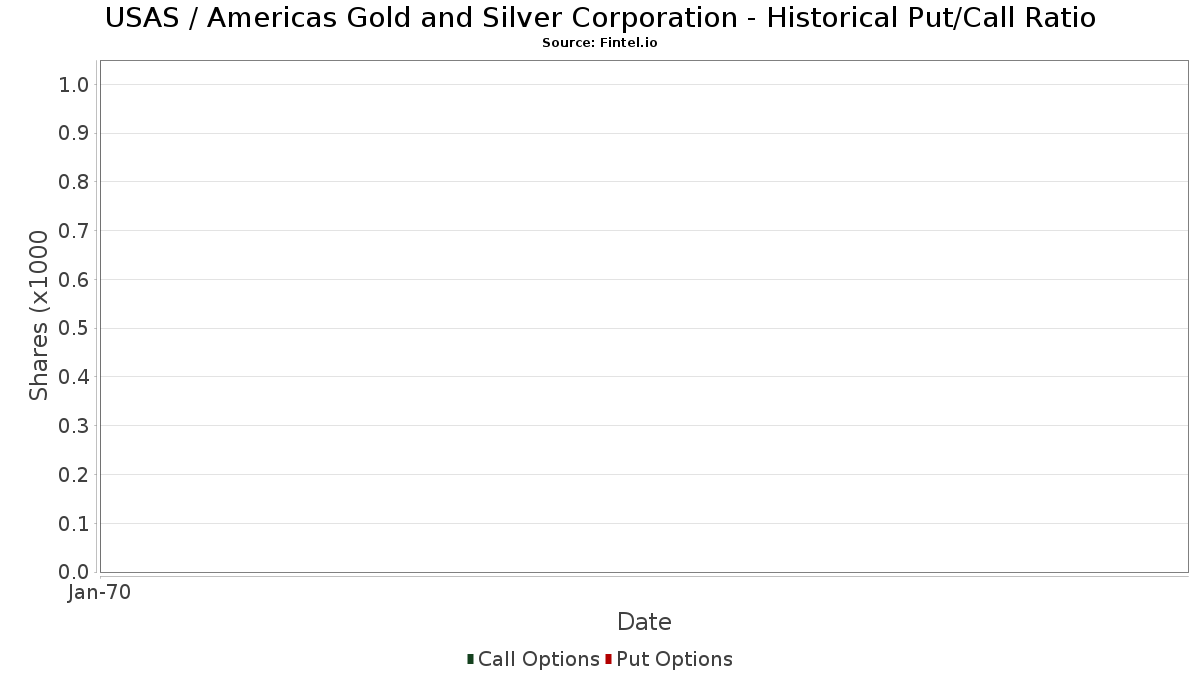Click the green Call Options legend swatch

pos(470,659)
